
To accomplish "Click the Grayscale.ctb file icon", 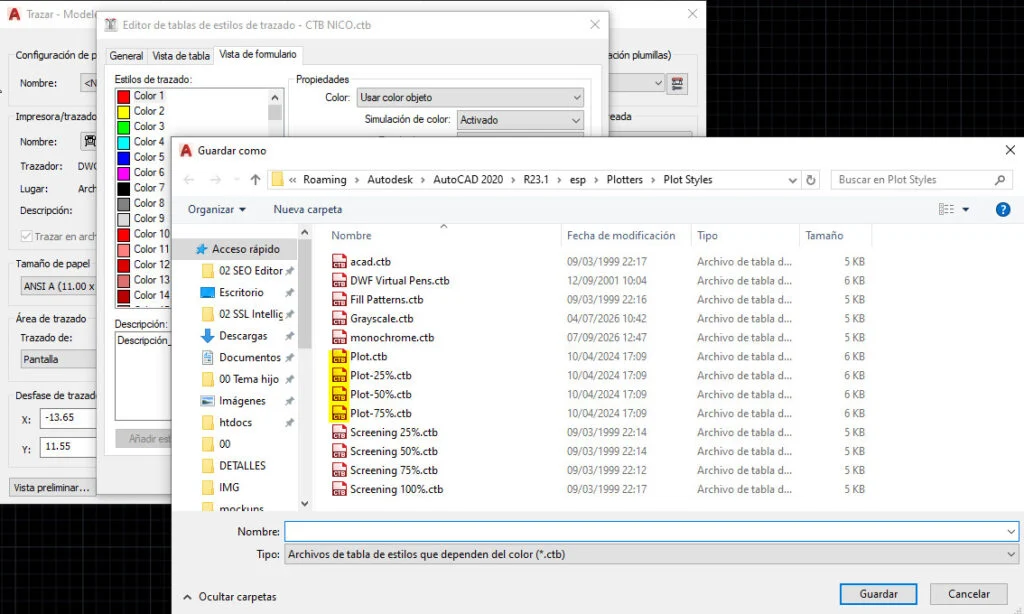I will [x=339, y=318].
